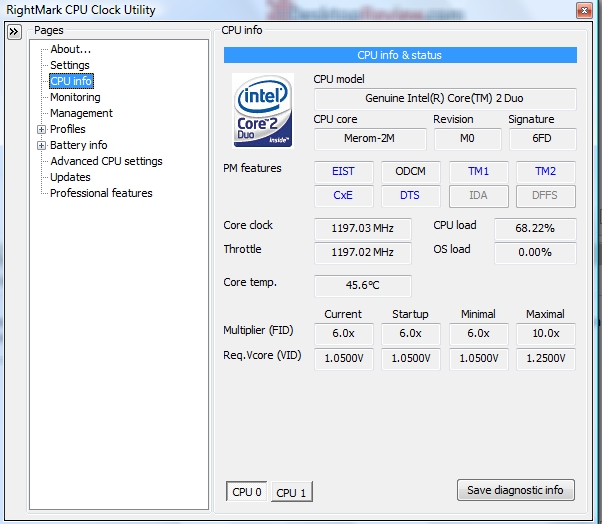Screen dimensions: 602x524
Task: Click the disabled DFFS feature box
Action: tap(546, 196)
